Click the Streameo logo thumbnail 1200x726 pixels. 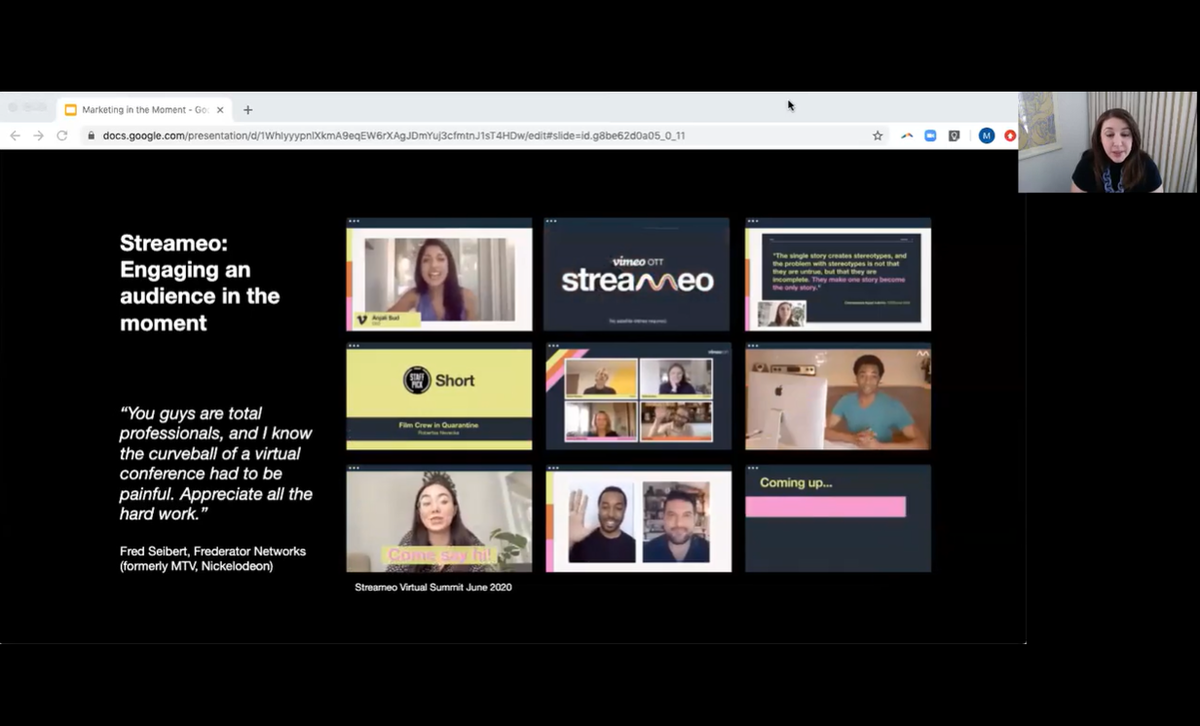[638, 274]
